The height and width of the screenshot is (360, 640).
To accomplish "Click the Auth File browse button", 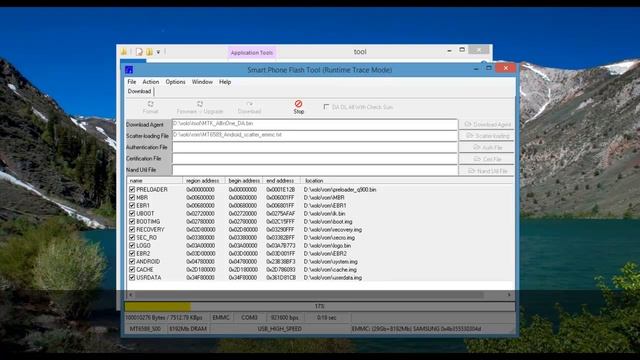I will (487, 147).
